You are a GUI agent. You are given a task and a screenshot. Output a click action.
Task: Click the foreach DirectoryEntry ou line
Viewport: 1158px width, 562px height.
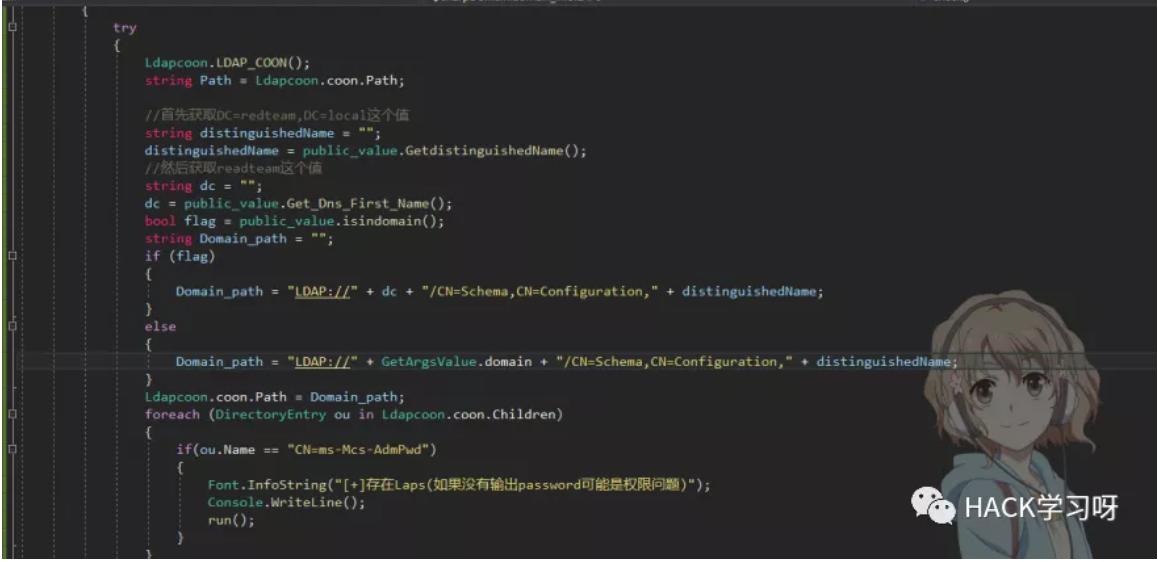354,414
